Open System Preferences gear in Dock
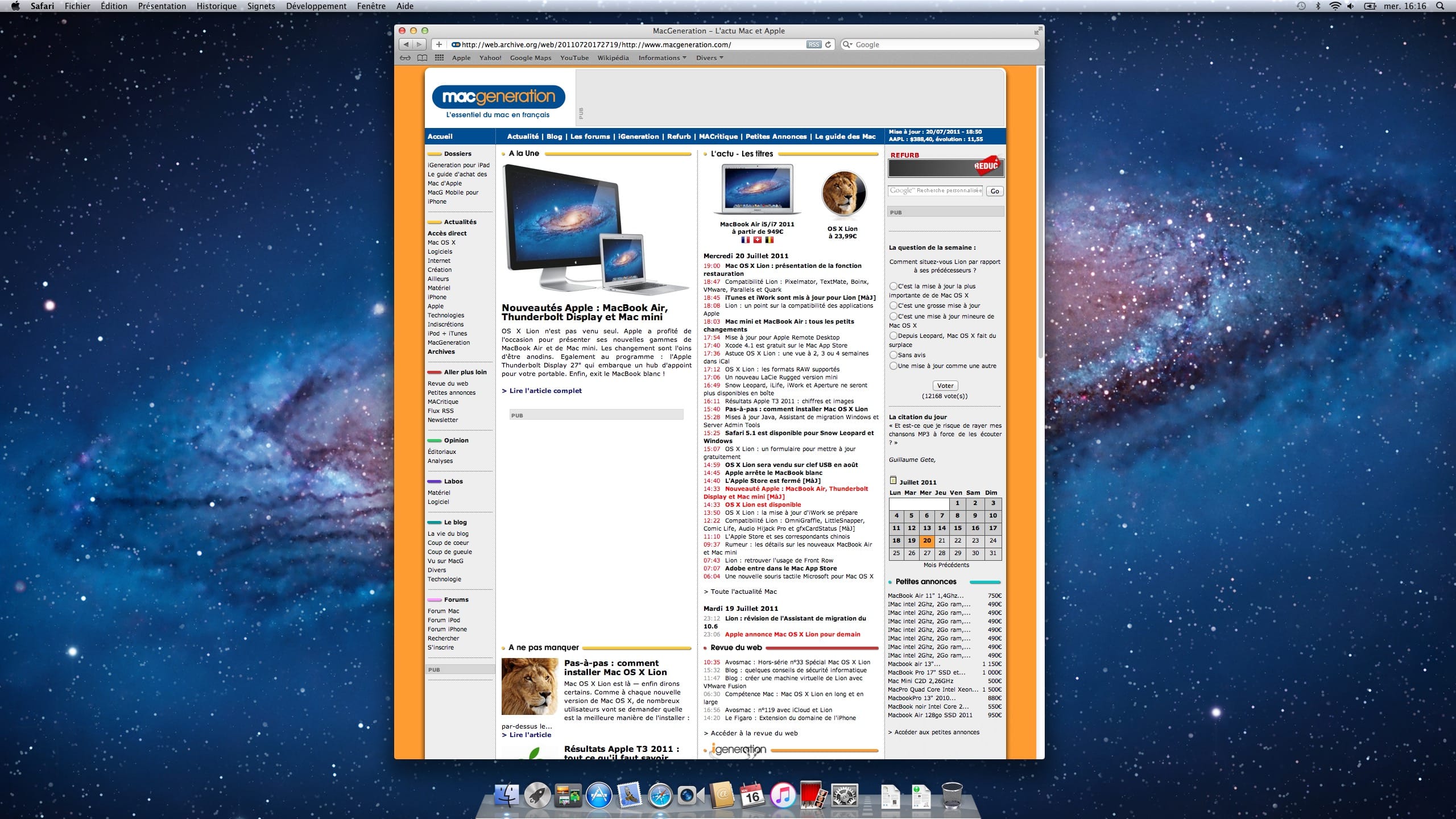The image size is (1456, 819). (845, 796)
